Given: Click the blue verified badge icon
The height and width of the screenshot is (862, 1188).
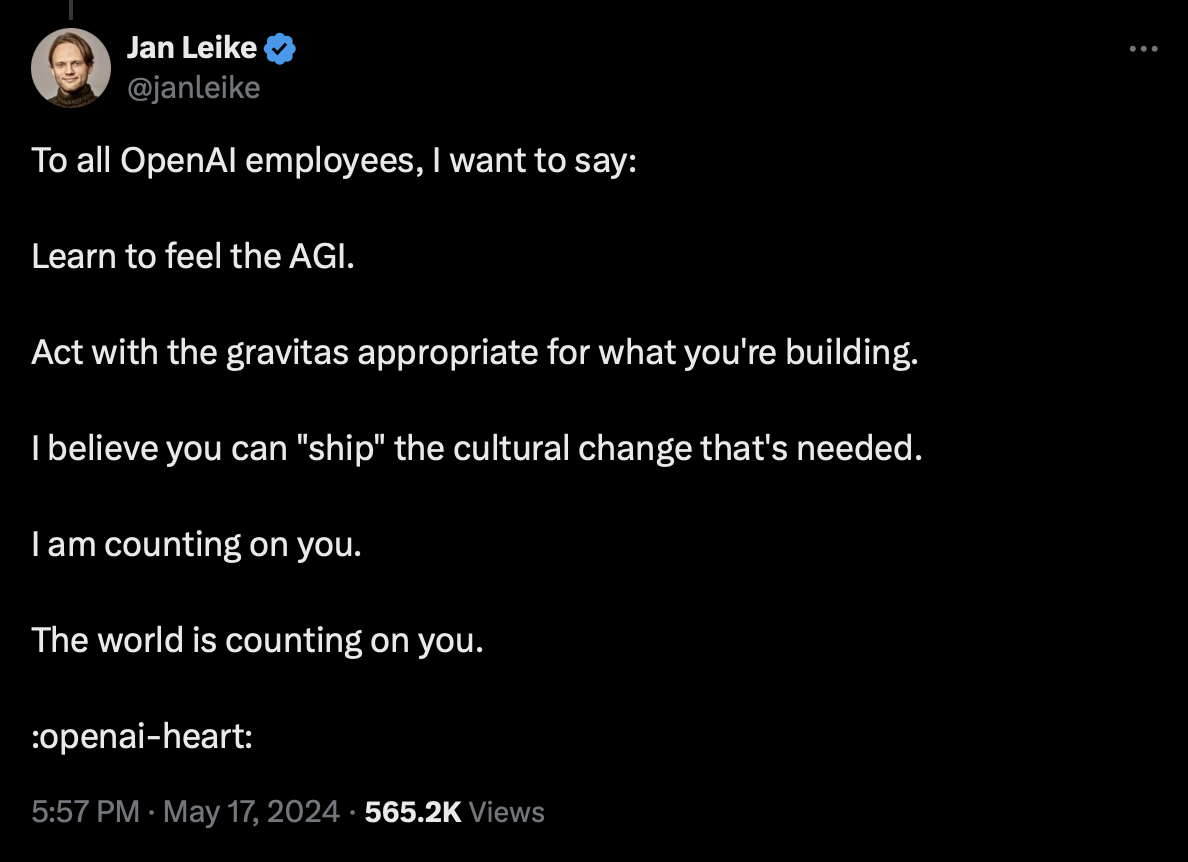Looking at the screenshot, I should [280, 49].
